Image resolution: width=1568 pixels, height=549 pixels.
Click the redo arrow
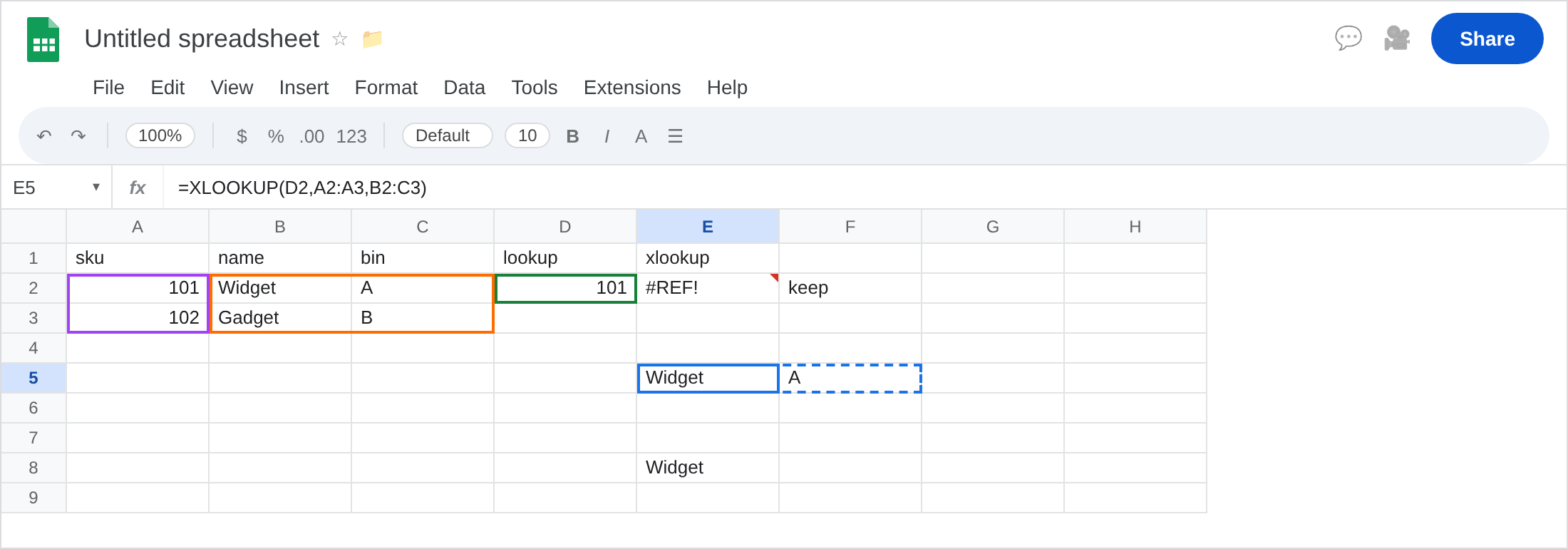click(78, 135)
